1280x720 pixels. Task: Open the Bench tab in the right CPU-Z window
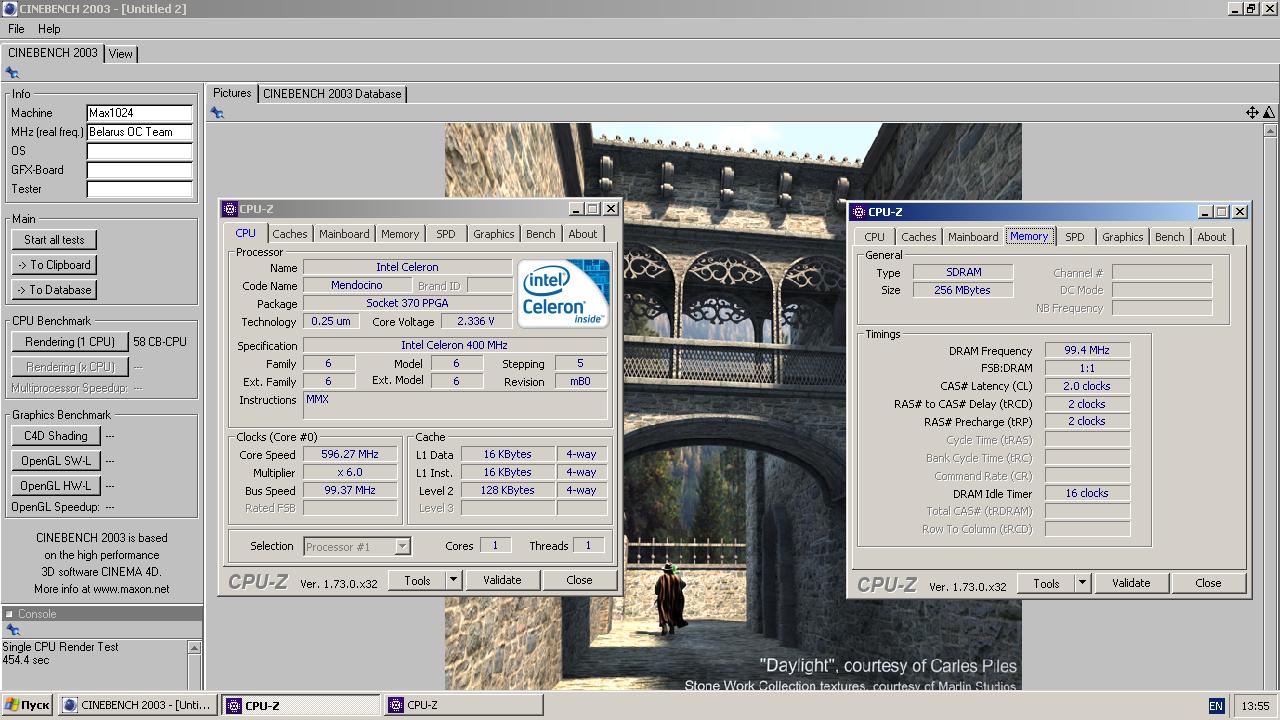[1170, 237]
